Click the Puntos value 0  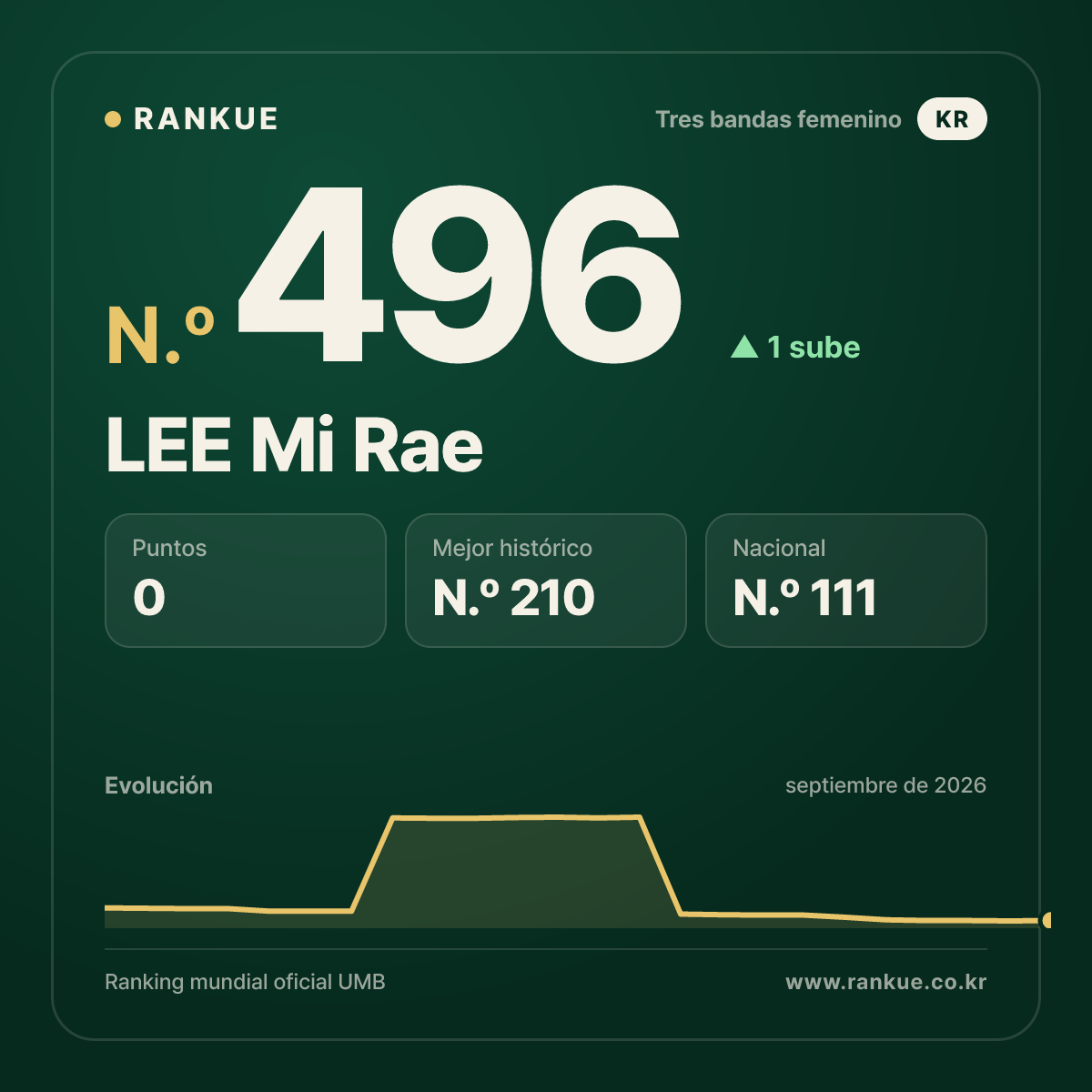[149, 598]
